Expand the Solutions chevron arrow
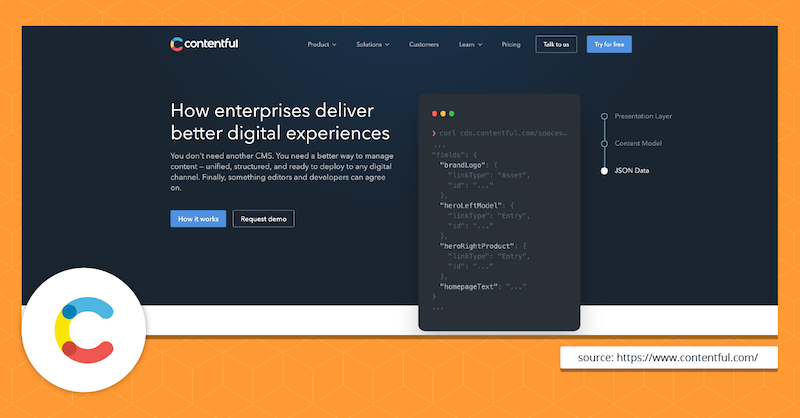The image size is (800, 418). [387, 45]
